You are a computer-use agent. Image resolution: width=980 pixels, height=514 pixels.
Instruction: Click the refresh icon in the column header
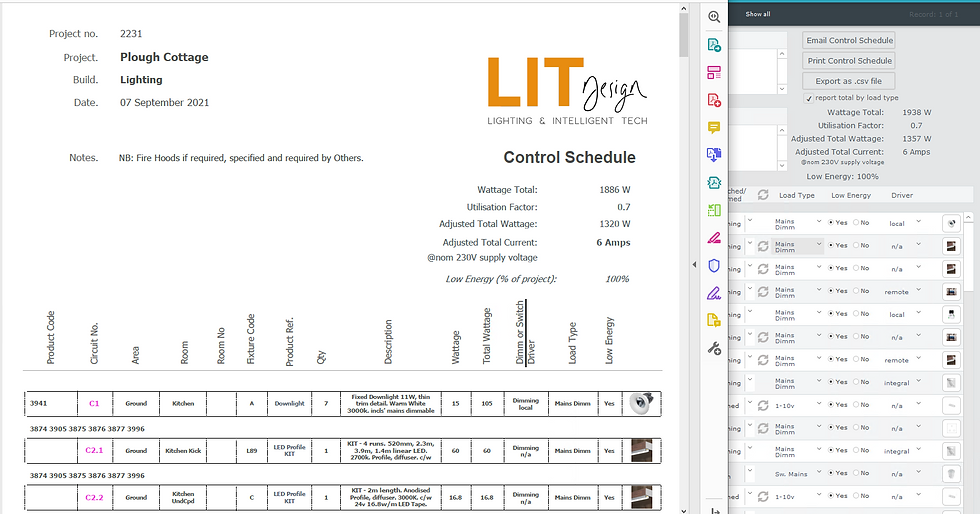click(763, 195)
